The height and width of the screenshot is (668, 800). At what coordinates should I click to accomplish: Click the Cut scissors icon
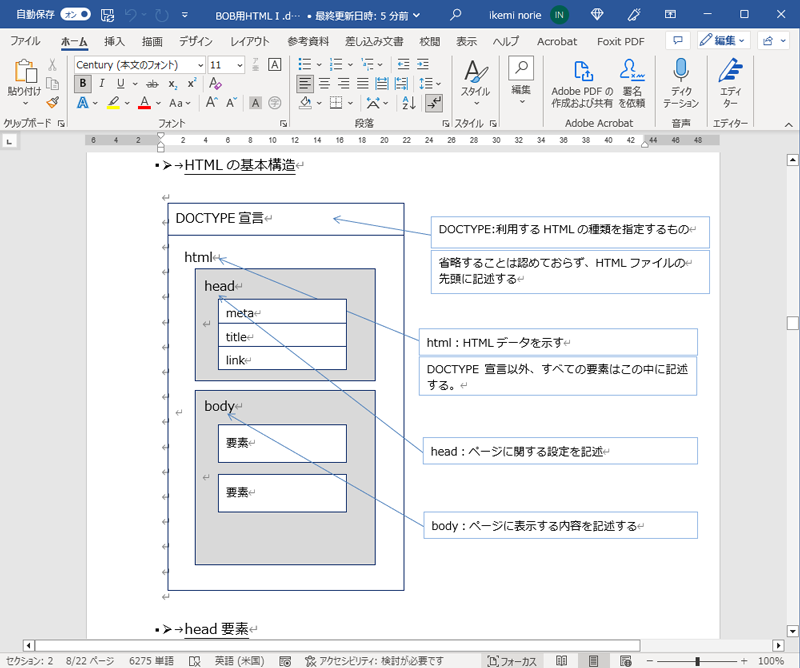pos(53,65)
